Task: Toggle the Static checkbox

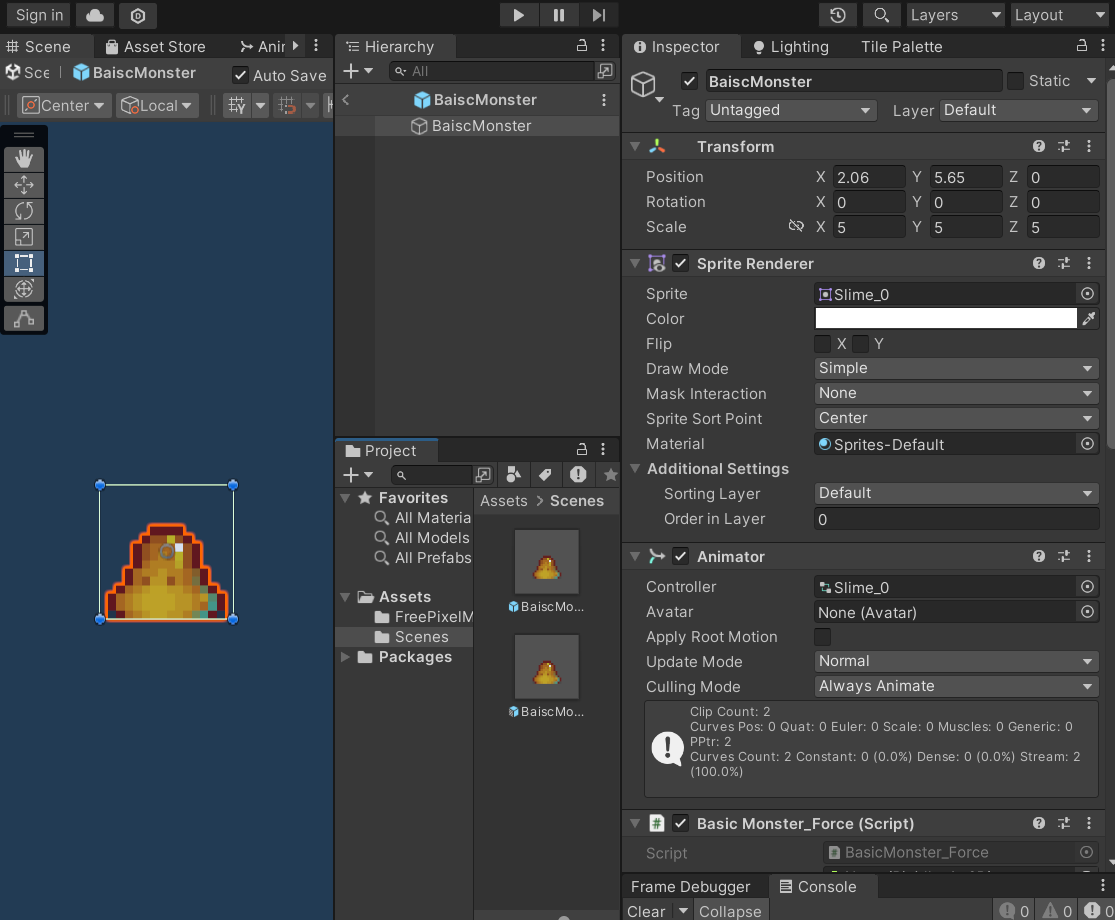Action: coord(1015,81)
